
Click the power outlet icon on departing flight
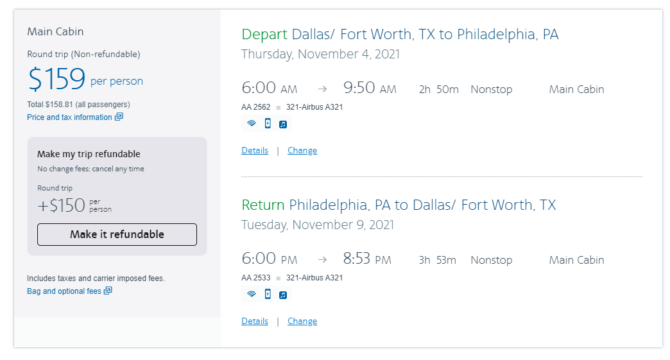point(267,123)
